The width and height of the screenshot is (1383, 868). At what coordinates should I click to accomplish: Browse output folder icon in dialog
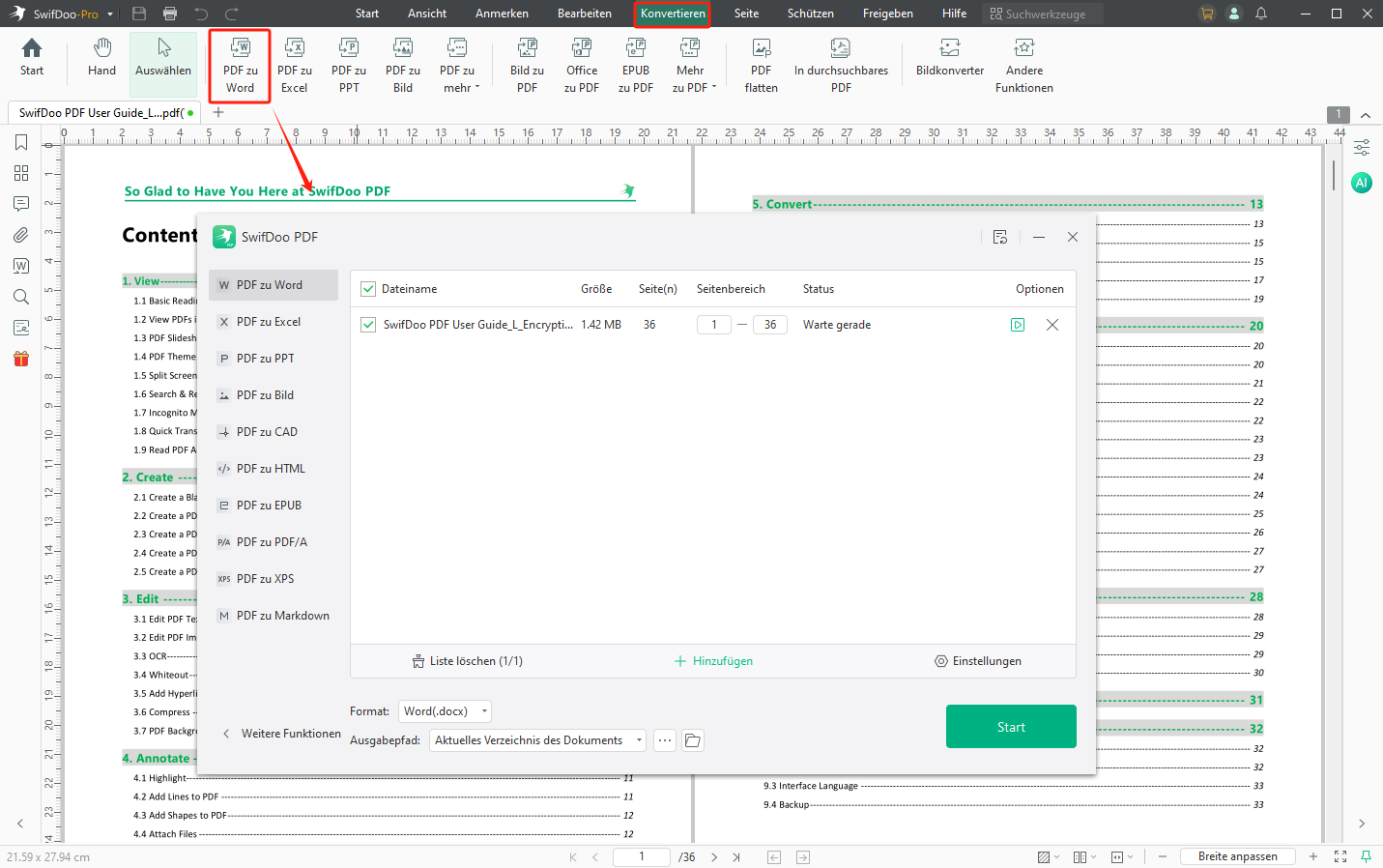coord(693,740)
